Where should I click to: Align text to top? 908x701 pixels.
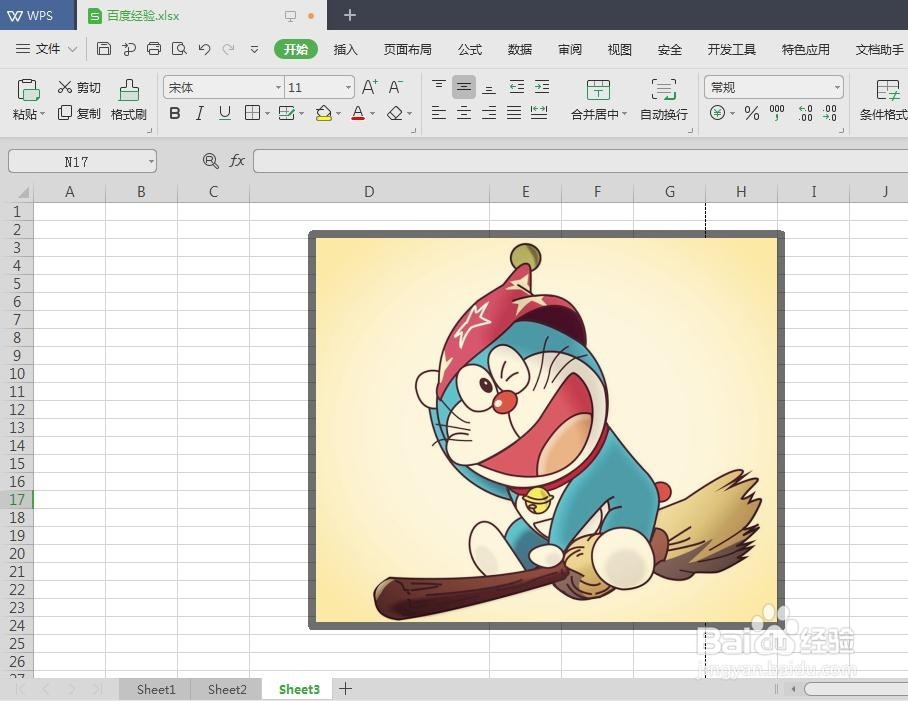439,87
